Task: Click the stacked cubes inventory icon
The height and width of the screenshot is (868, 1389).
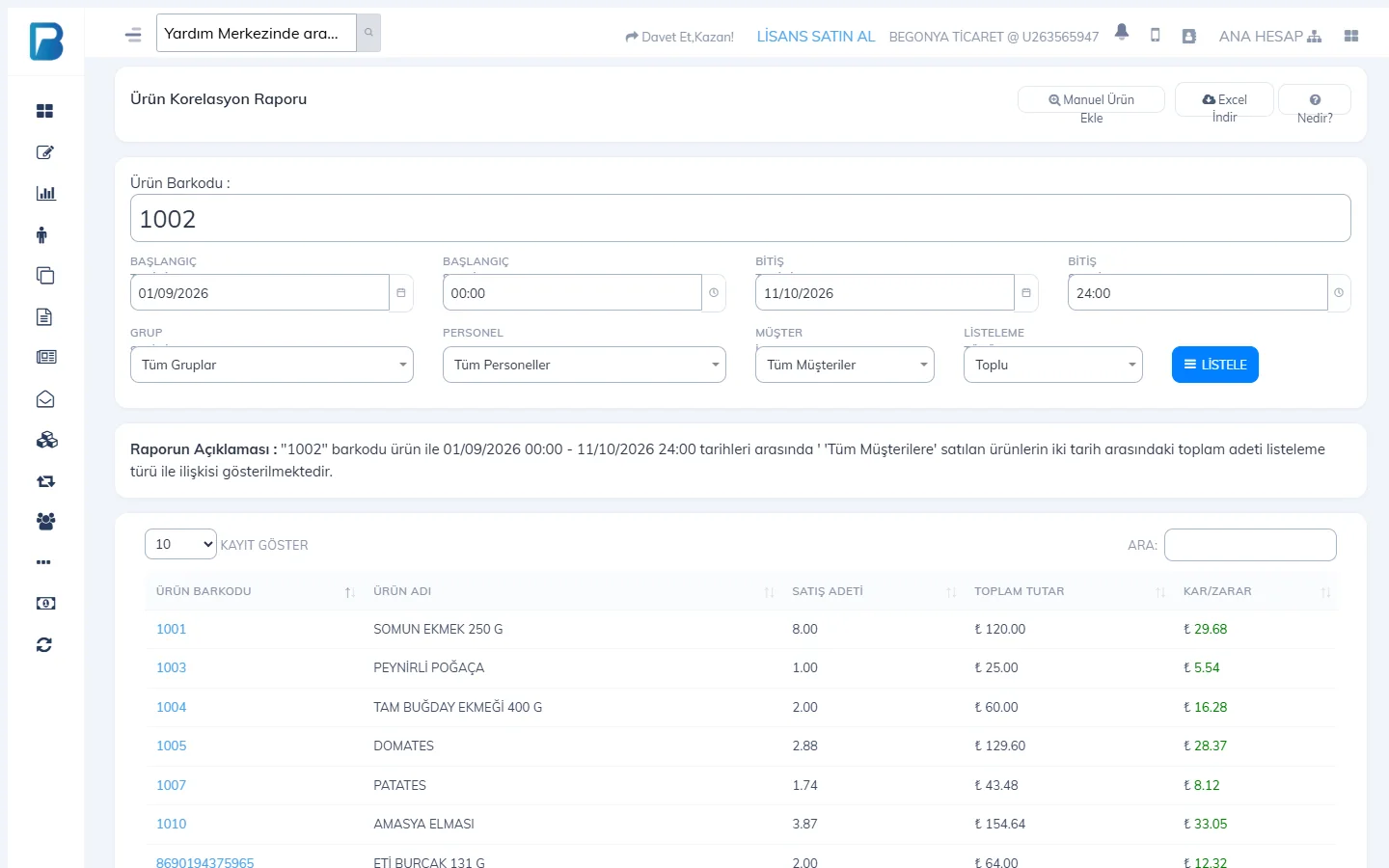Action: click(46, 440)
